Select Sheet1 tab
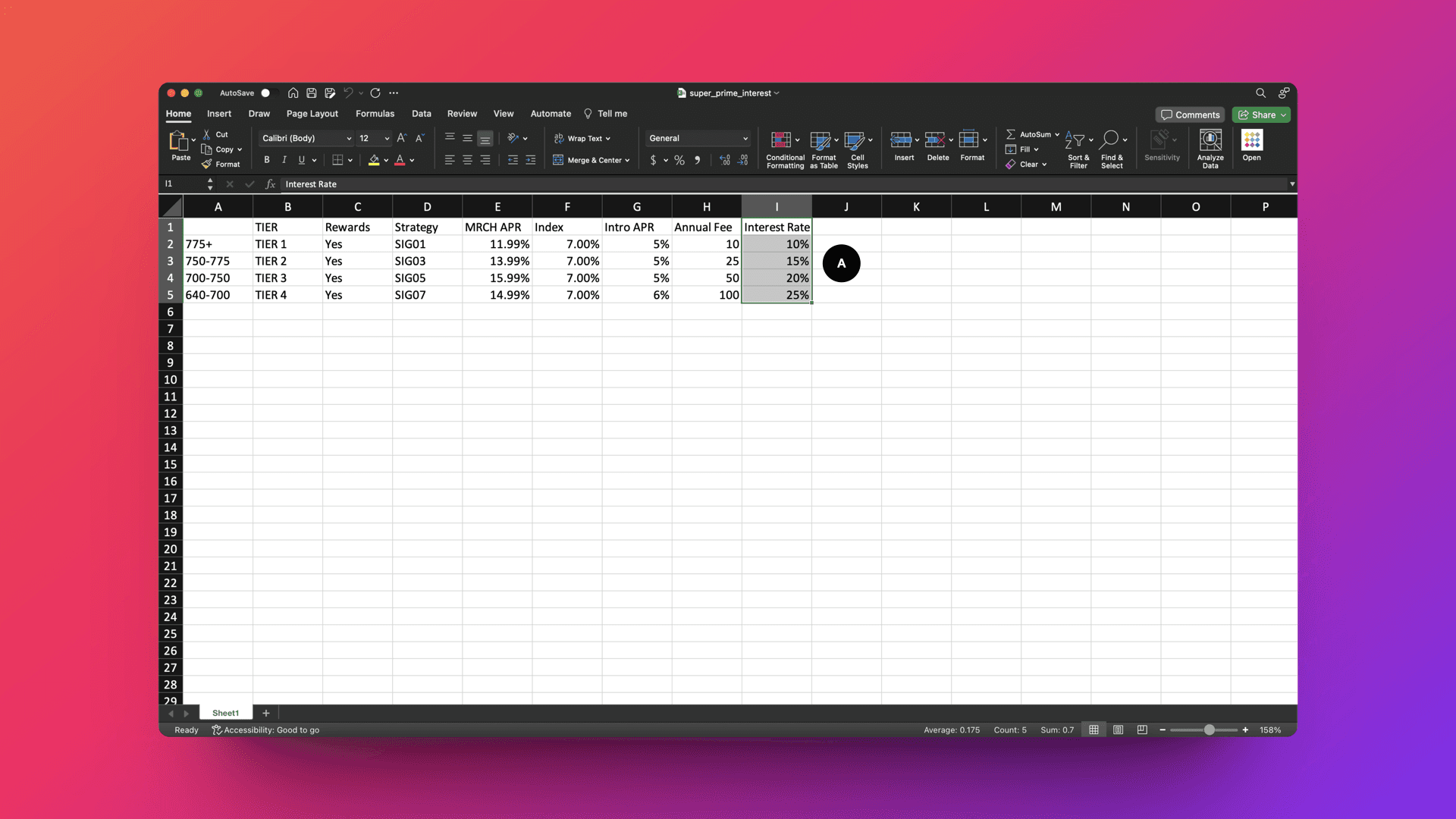The width and height of the screenshot is (1456, 819). click(225, 713)
